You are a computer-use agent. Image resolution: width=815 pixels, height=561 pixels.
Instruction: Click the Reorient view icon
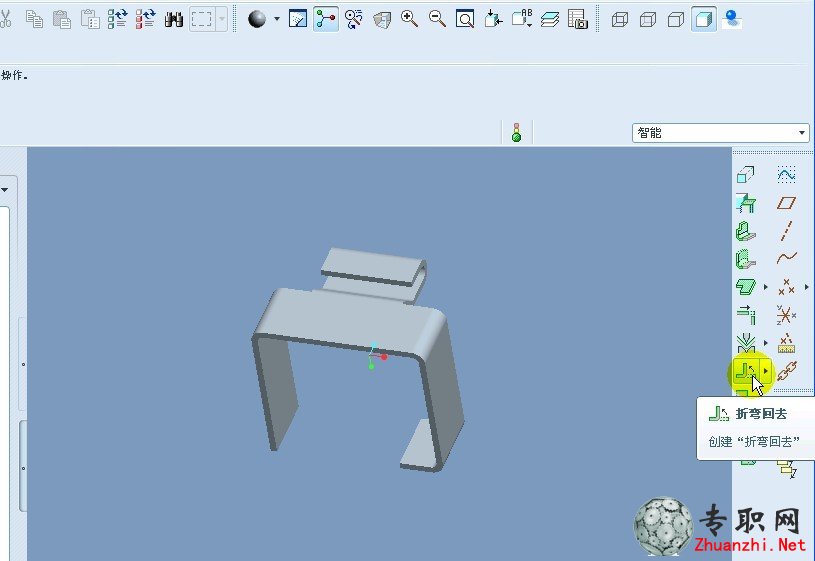[x=493, y=19]
